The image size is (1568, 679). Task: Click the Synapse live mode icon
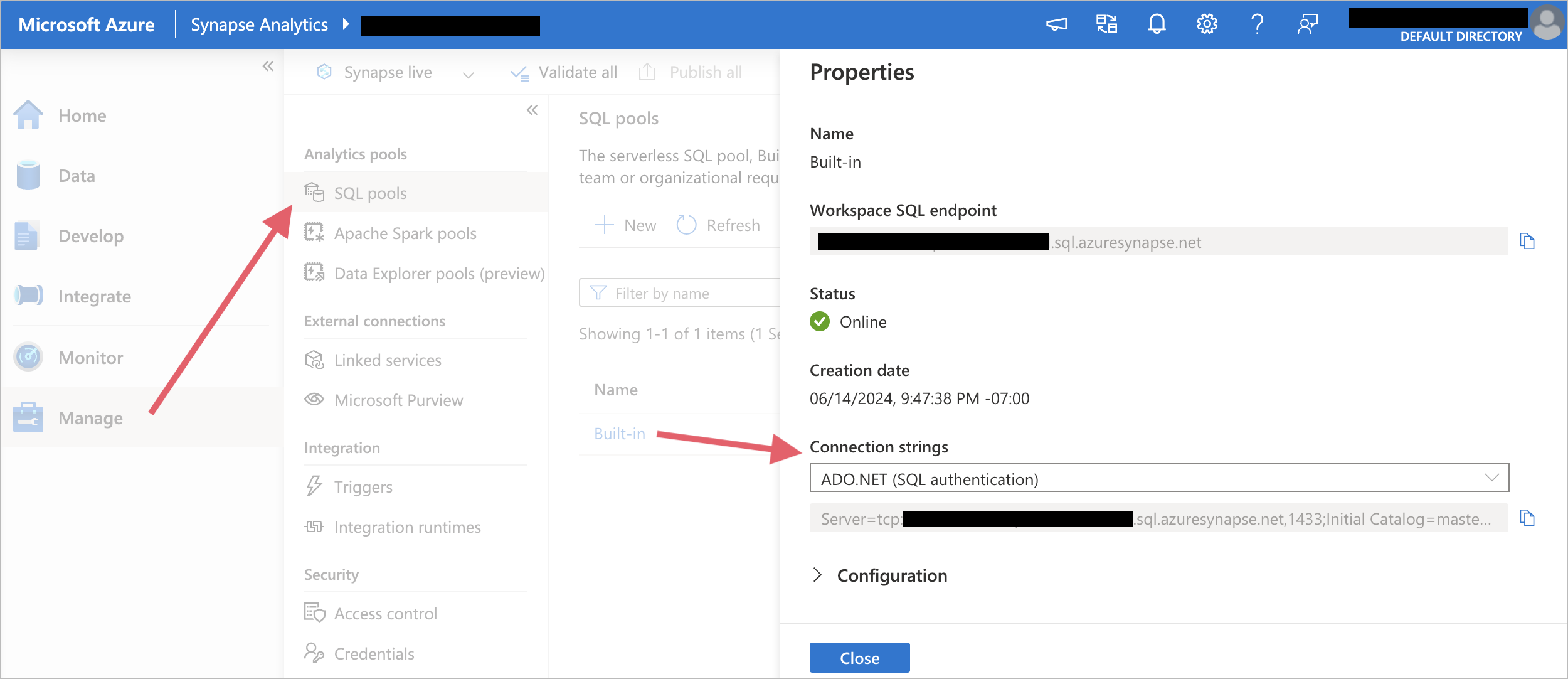(x=324, y=72)
